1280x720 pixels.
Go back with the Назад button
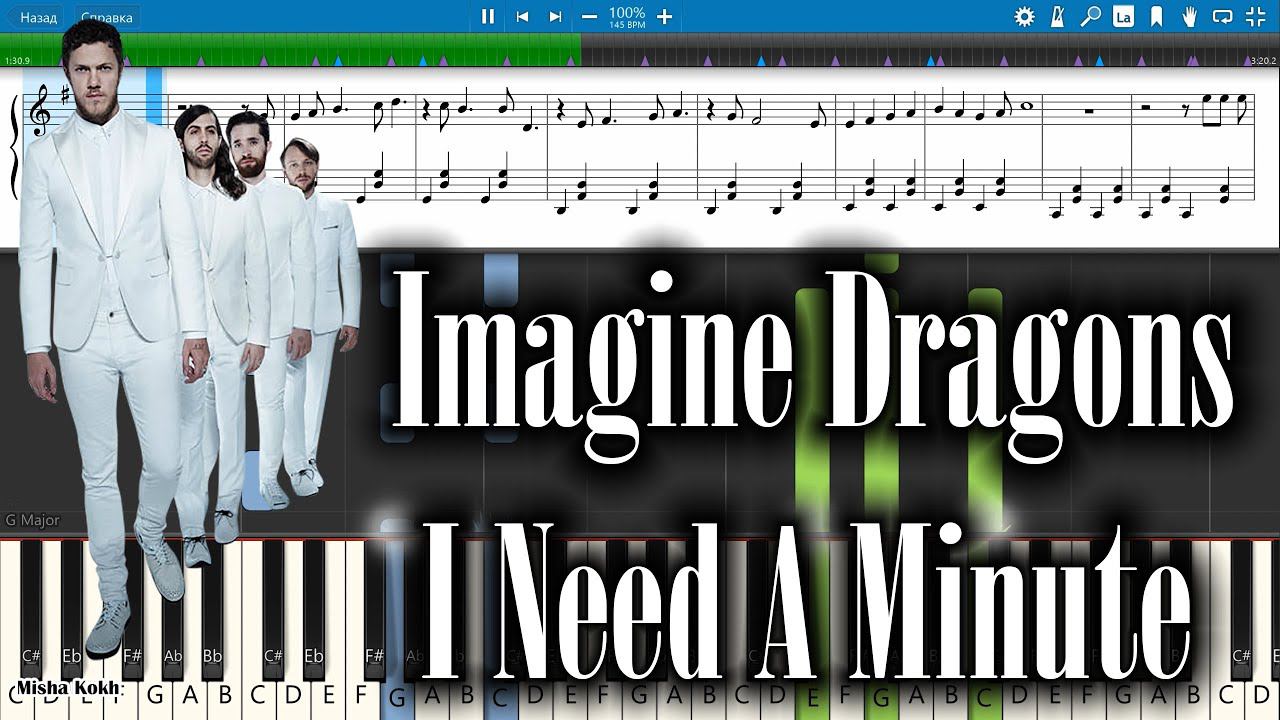point(35,17)
